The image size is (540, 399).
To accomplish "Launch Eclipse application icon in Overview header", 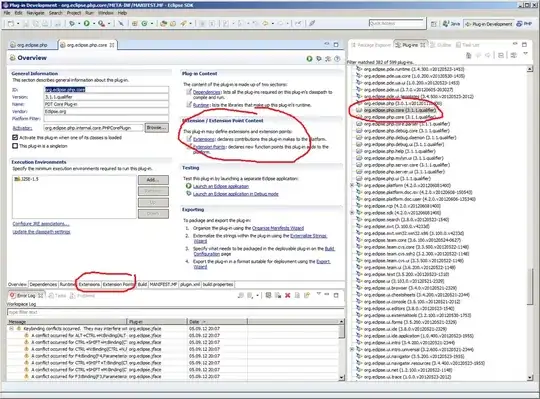I will pos(309,59).
